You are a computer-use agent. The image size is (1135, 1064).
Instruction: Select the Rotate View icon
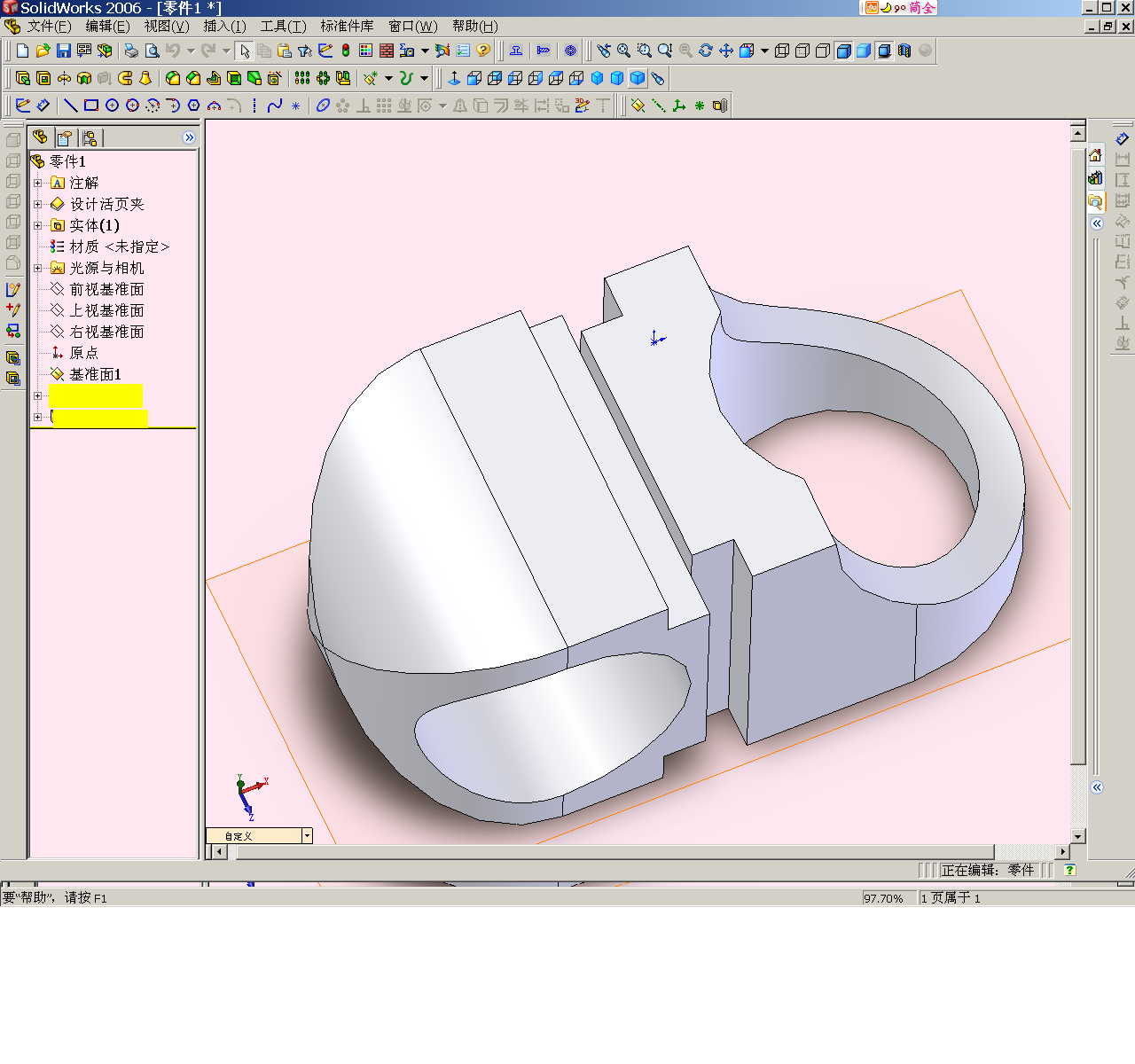(x=706, y=51)
